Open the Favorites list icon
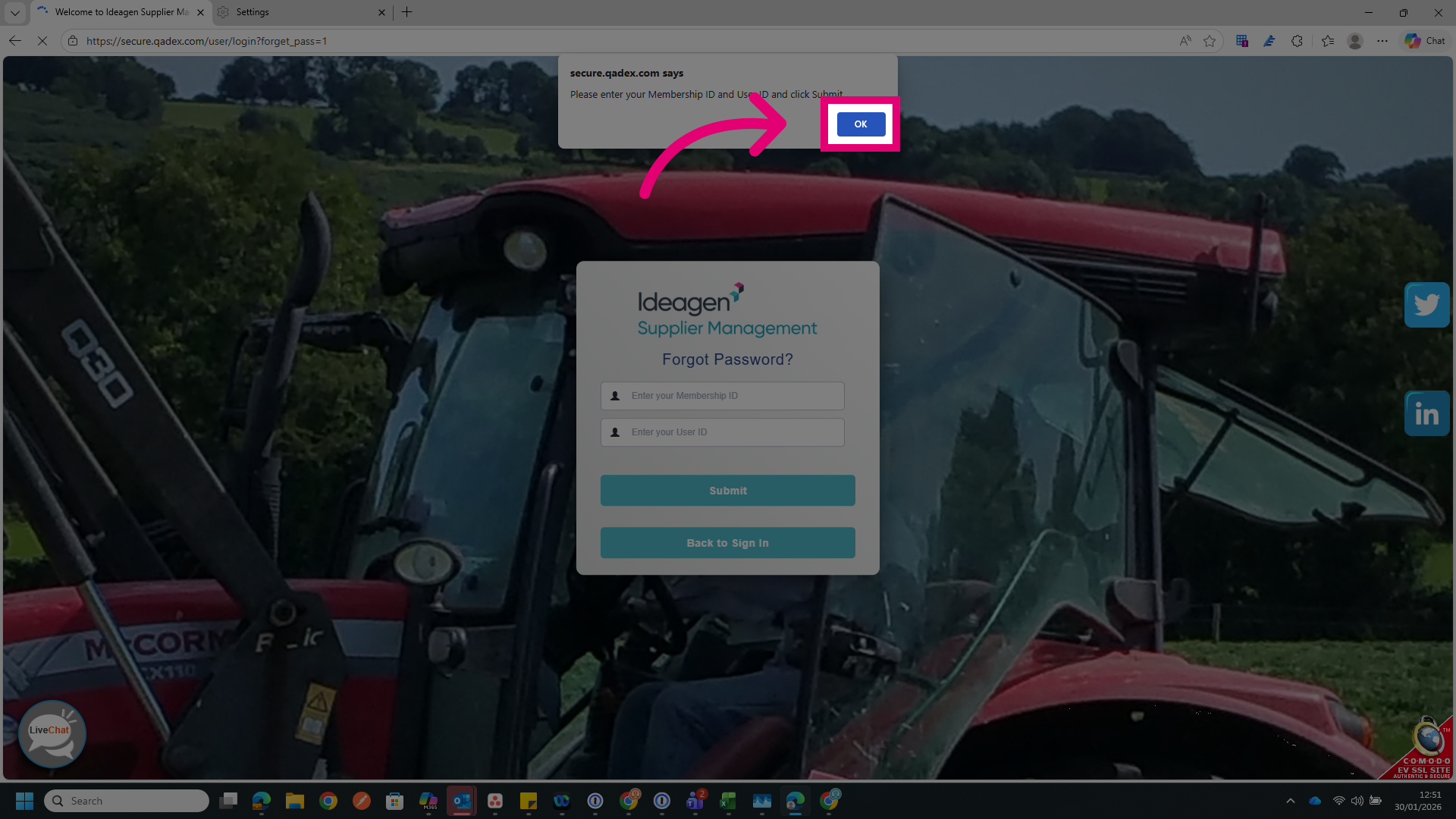Viewport: 1456px width, 819px height. pyautogui.click(x=1328, y=41)
